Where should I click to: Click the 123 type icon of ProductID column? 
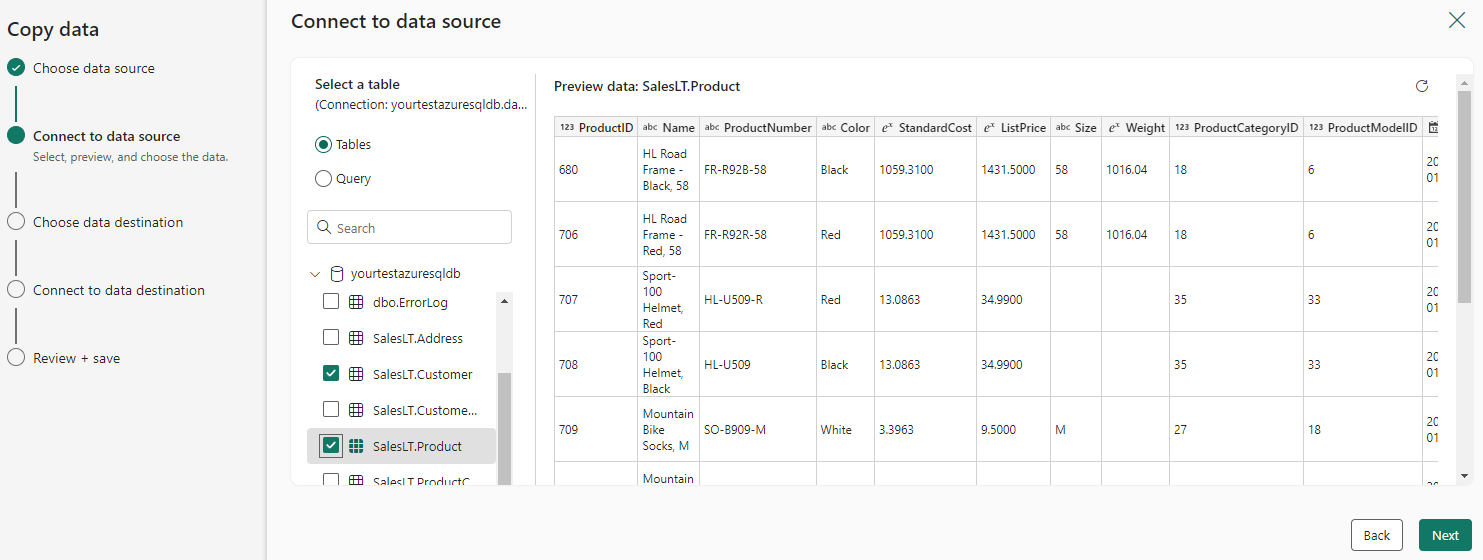(x=567, y=128)
